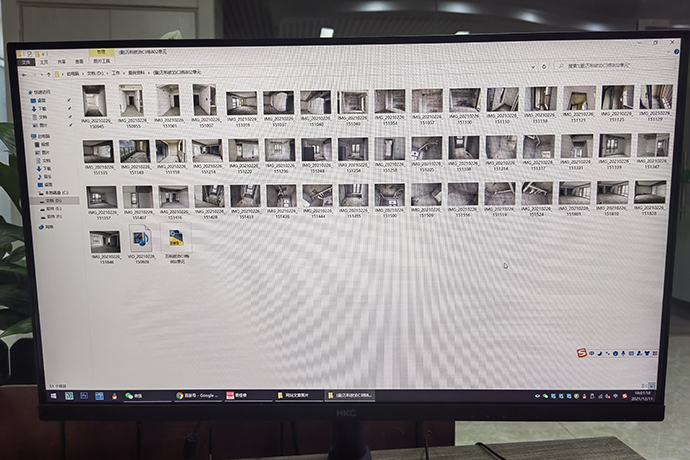Open 图片 under quick access
The height and width of the screenshot is (460, 690).
pos(40,125)
